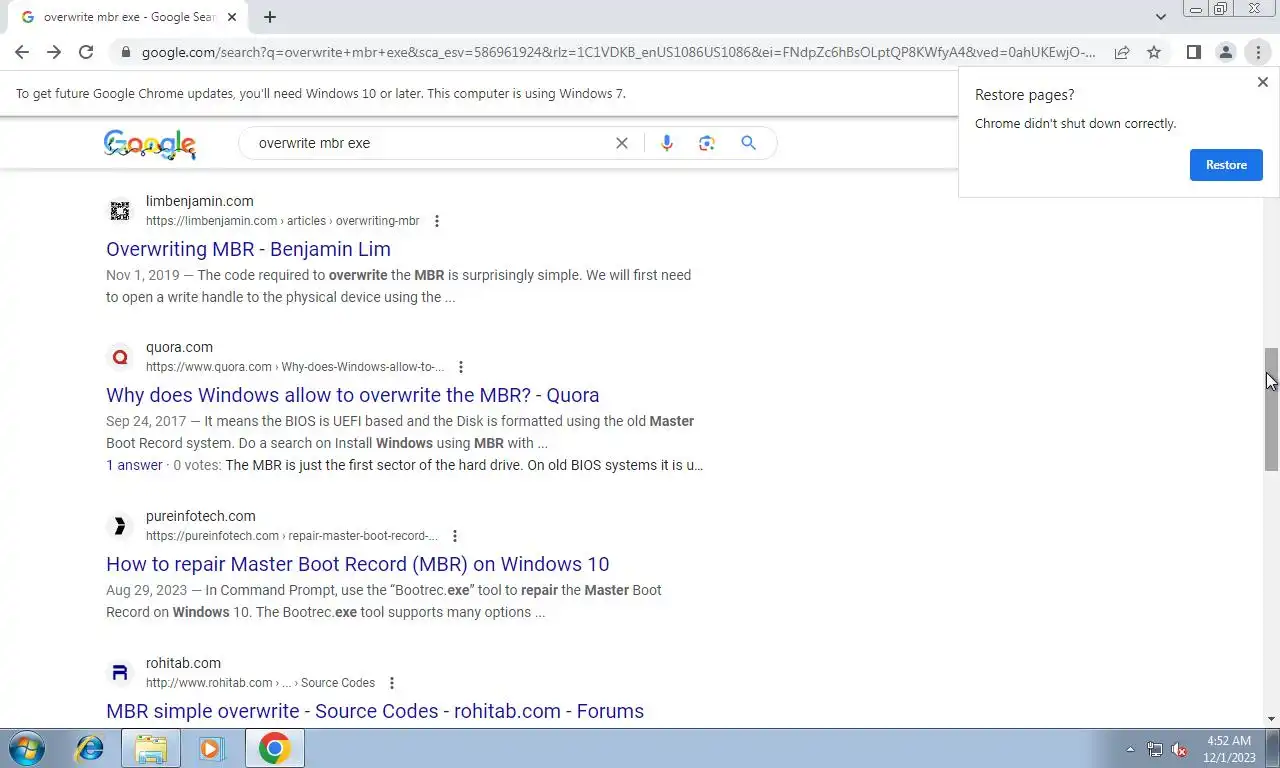Viewport: 1280px width, 768px height.
Task: Open more options for pureinfotech.com result
Action: [x=454, y=536]
